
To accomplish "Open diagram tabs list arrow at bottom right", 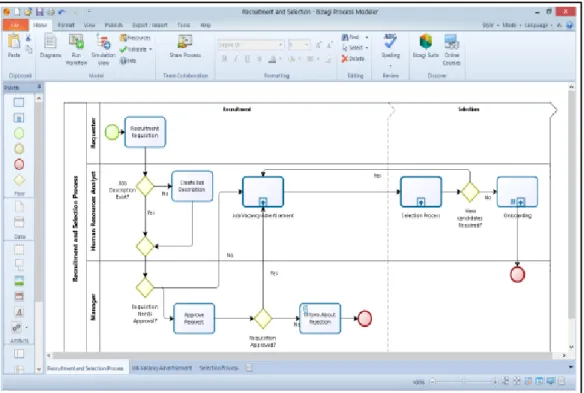I will pyautogui.click(x=571, y=367).
